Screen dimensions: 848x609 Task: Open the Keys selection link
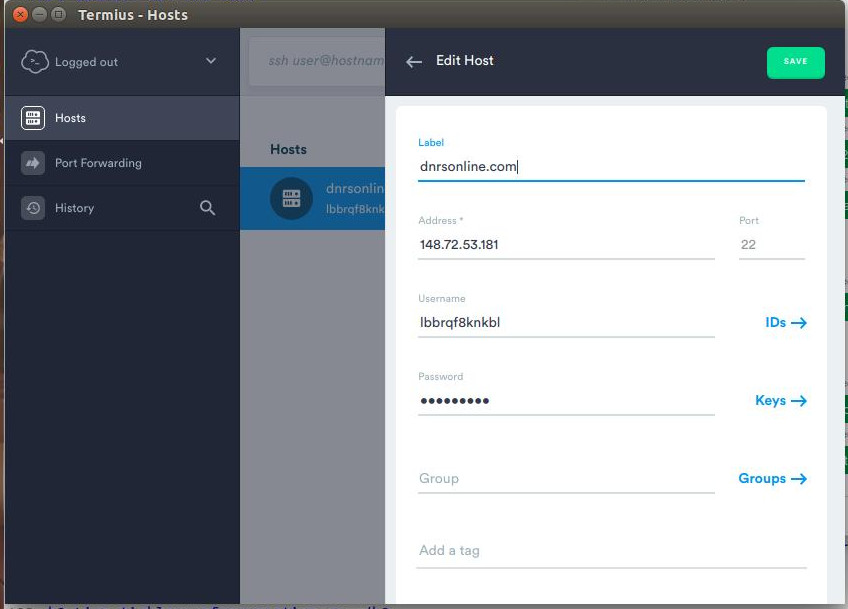[x=781, y=401]
